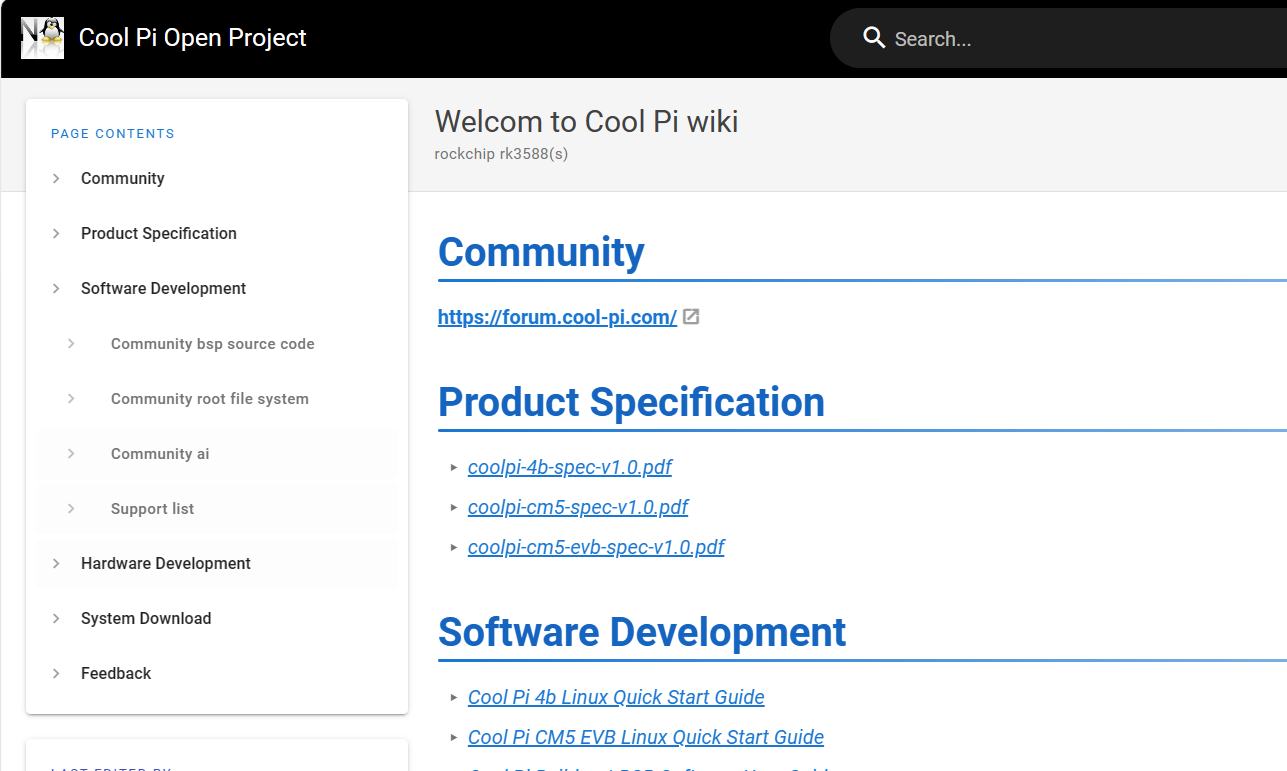Open coolpi-4b-spec-v1.0.pdf link

(x=570, y=467)
